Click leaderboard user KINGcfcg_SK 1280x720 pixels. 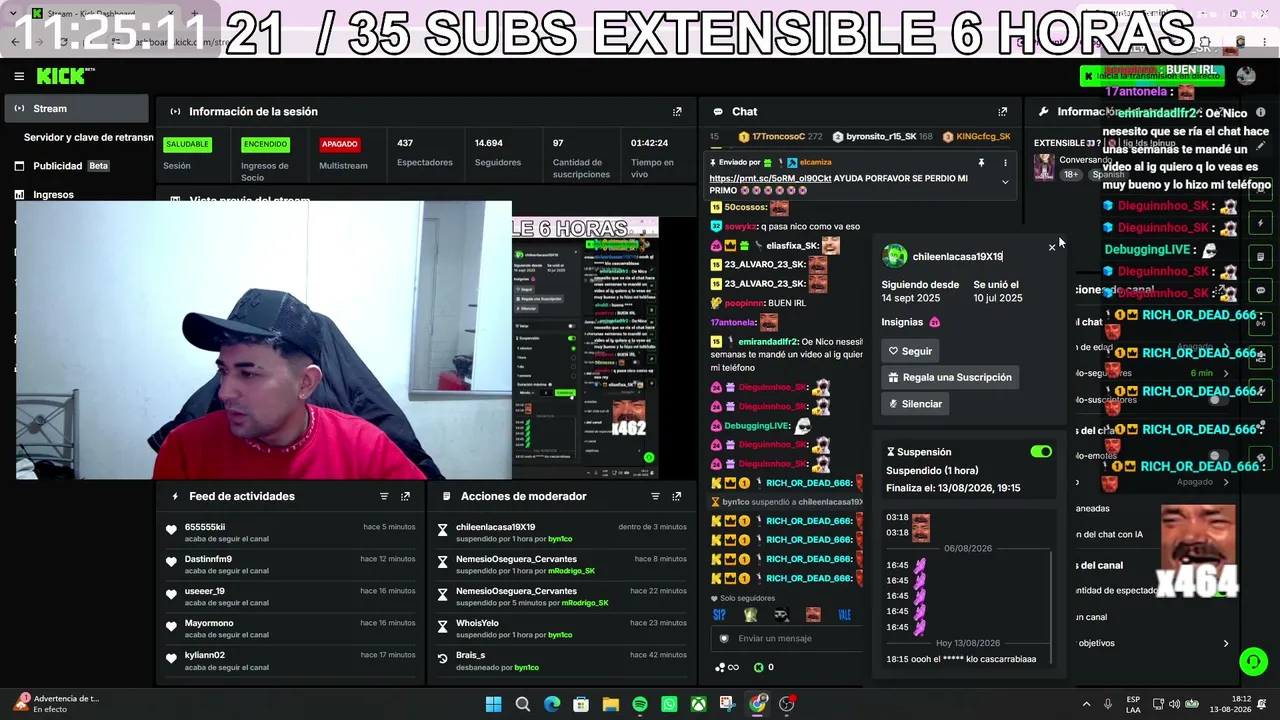pos(983,136)
